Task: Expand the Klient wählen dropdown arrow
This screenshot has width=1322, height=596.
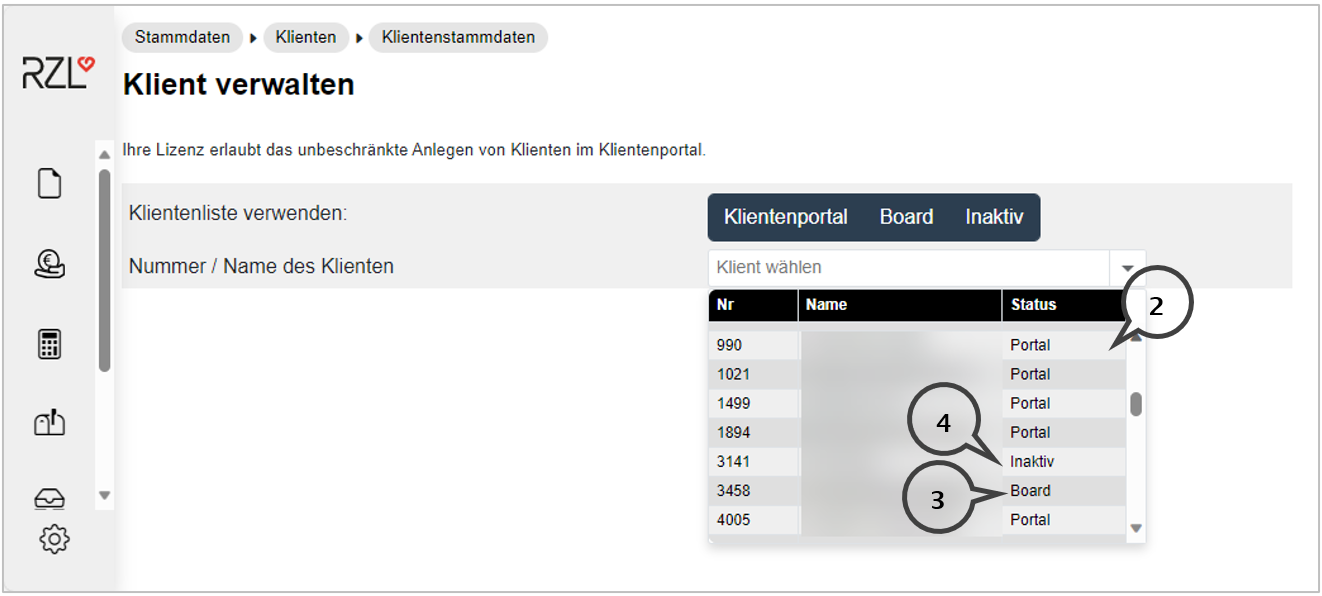Action: [x=1127, y=268]
